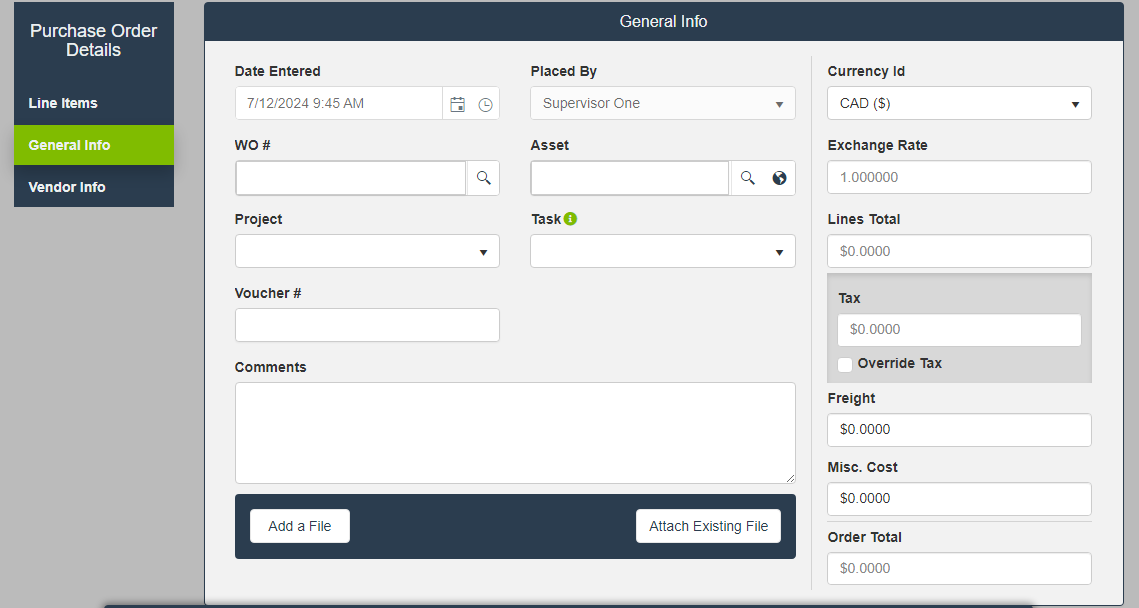Click into the Comments text area
The width and height of the screenshot is (1139, 608).
(x=514, y=432)
